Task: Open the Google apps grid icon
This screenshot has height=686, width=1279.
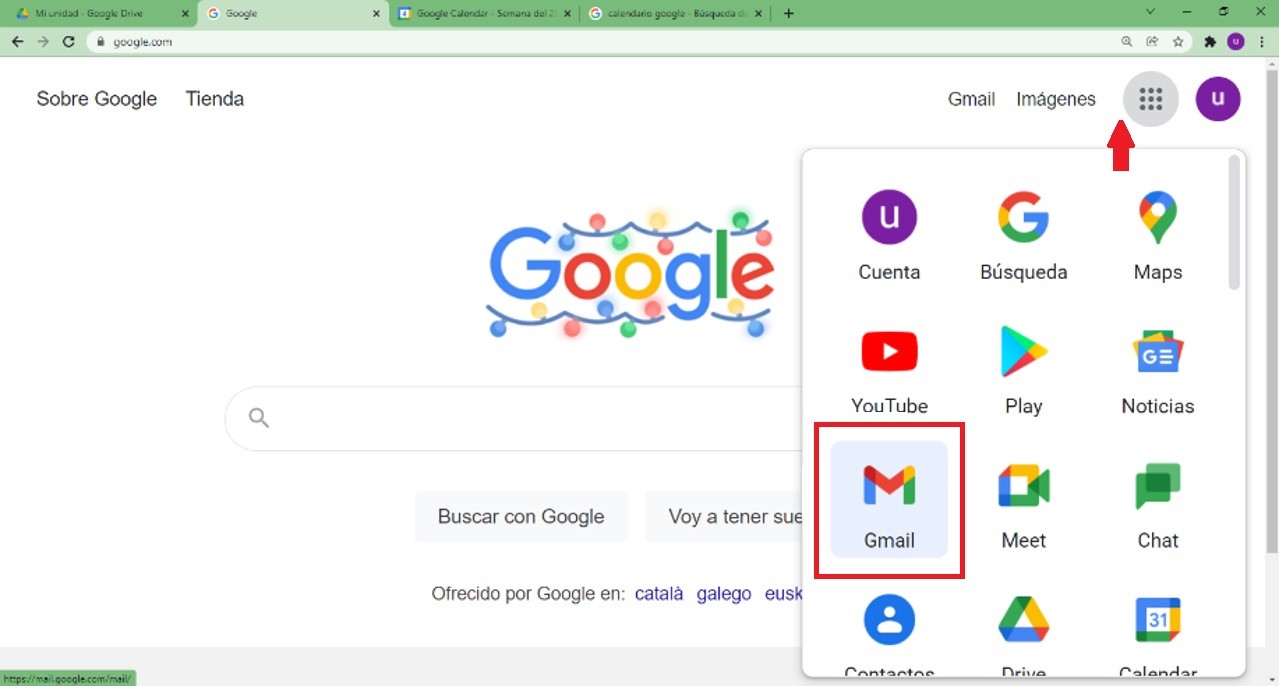Action: click(x=1151, y=99)
